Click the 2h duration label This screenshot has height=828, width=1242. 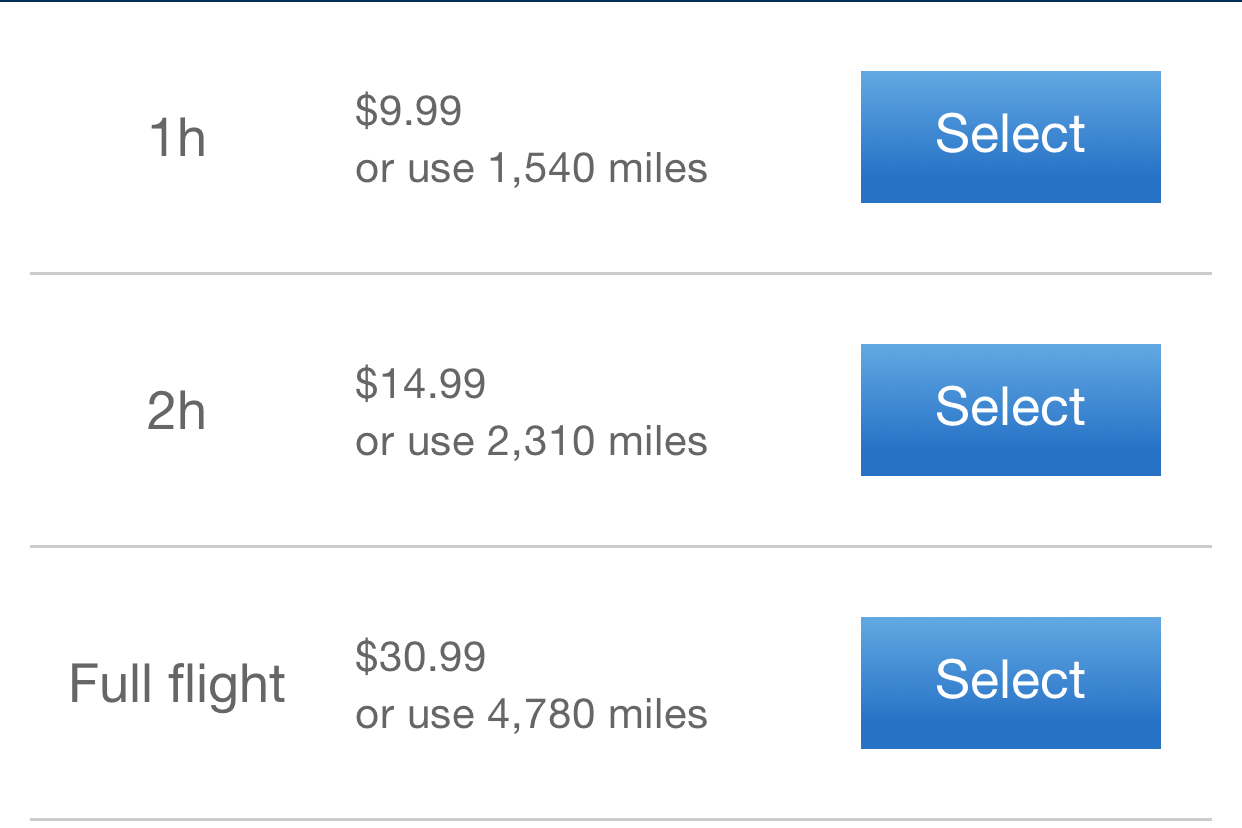(177, 411)
